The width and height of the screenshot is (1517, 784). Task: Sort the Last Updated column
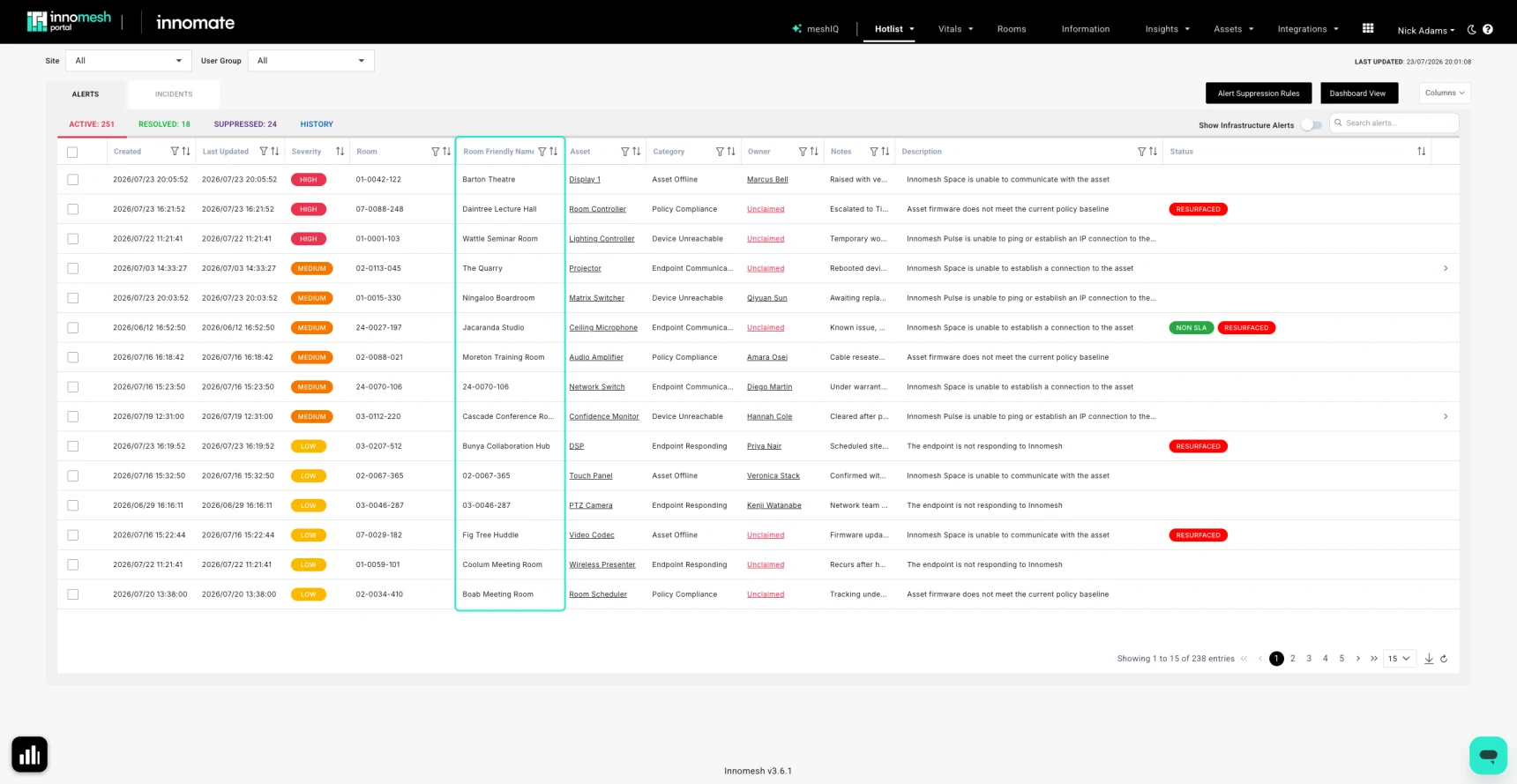[x=275, y=152]
